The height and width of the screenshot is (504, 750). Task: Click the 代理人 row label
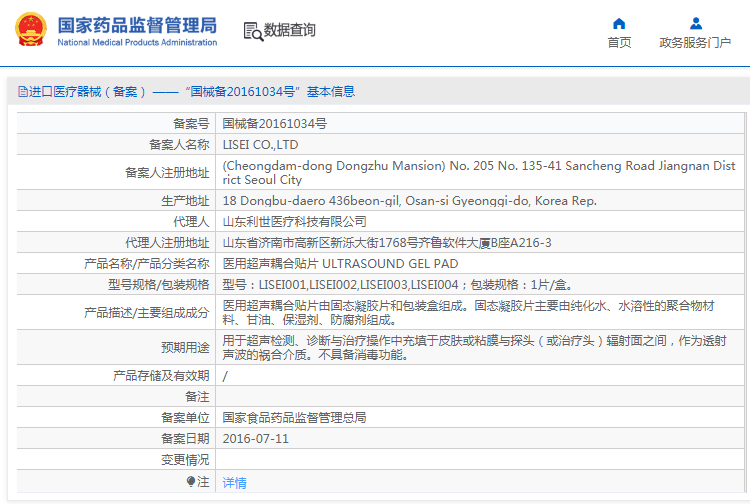191,221
